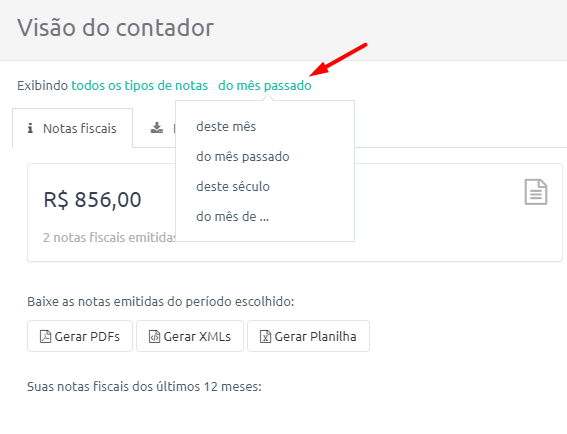Click the Gerar XMLs button

click(x=190, y=336)
